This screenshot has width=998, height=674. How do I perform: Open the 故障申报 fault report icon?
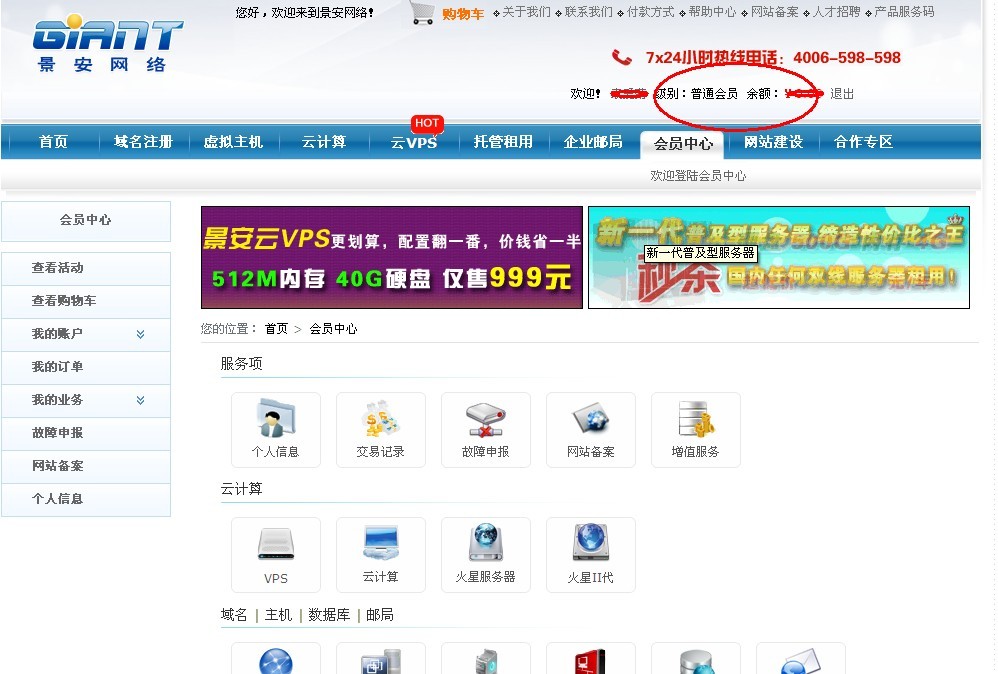point(486,430)
